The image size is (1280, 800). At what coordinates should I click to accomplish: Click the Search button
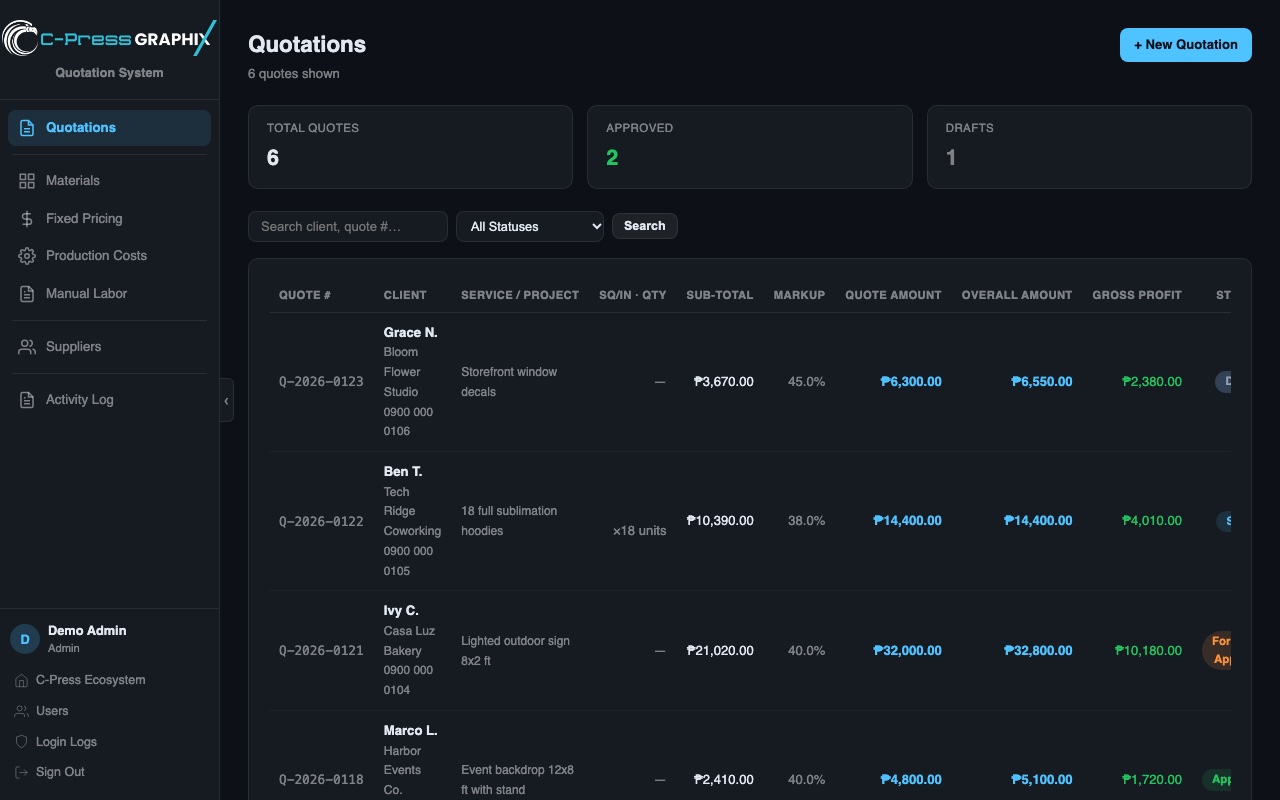coord(645,226)
